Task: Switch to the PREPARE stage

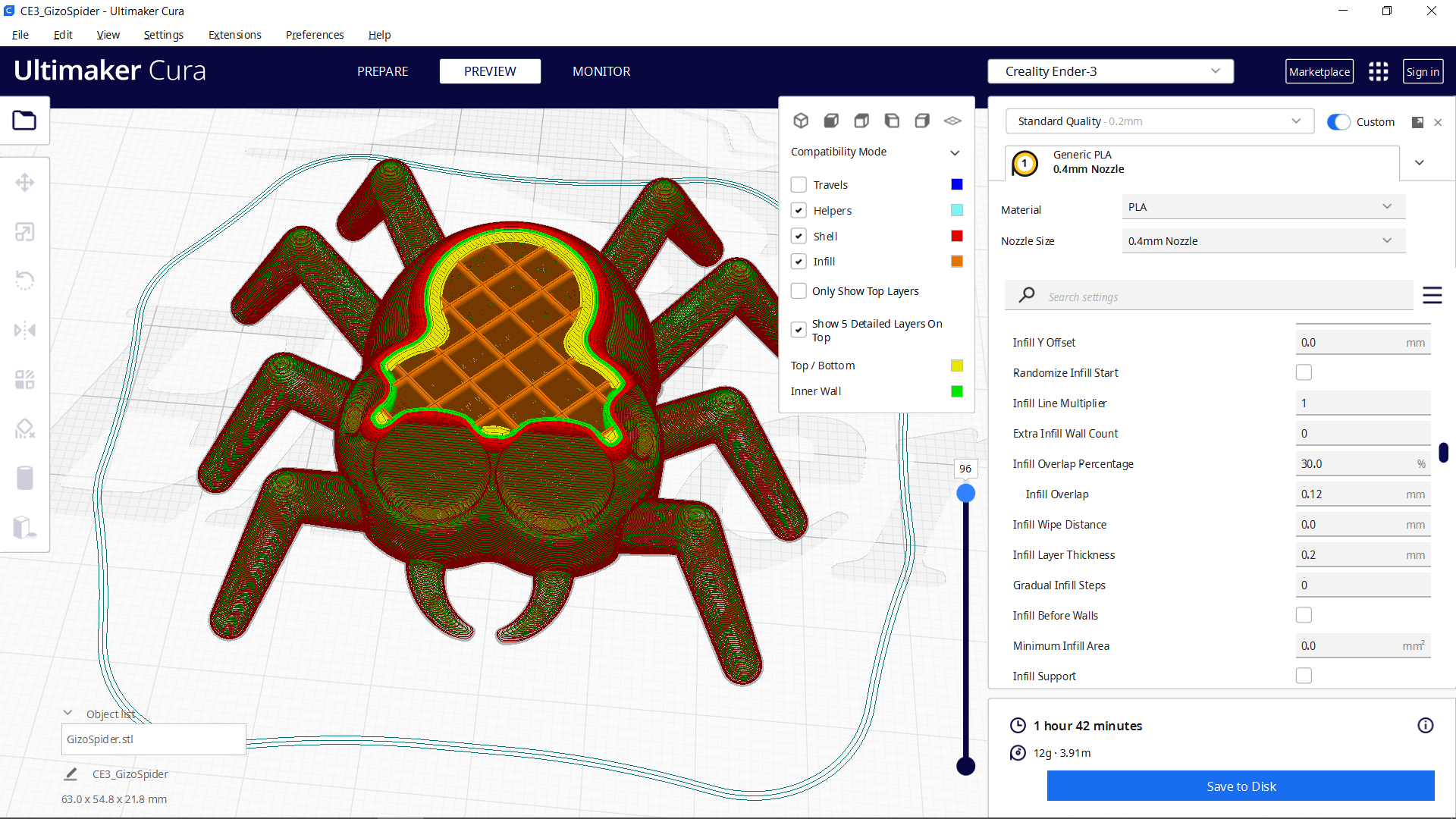Action: click(x=382, y=71)
